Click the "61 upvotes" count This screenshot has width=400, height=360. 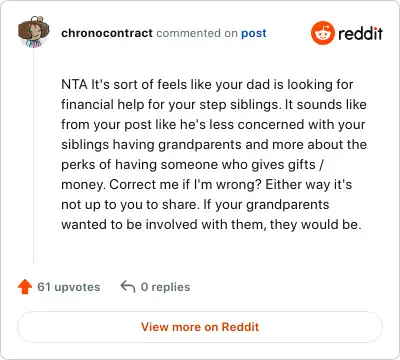(x=69, y=287)
